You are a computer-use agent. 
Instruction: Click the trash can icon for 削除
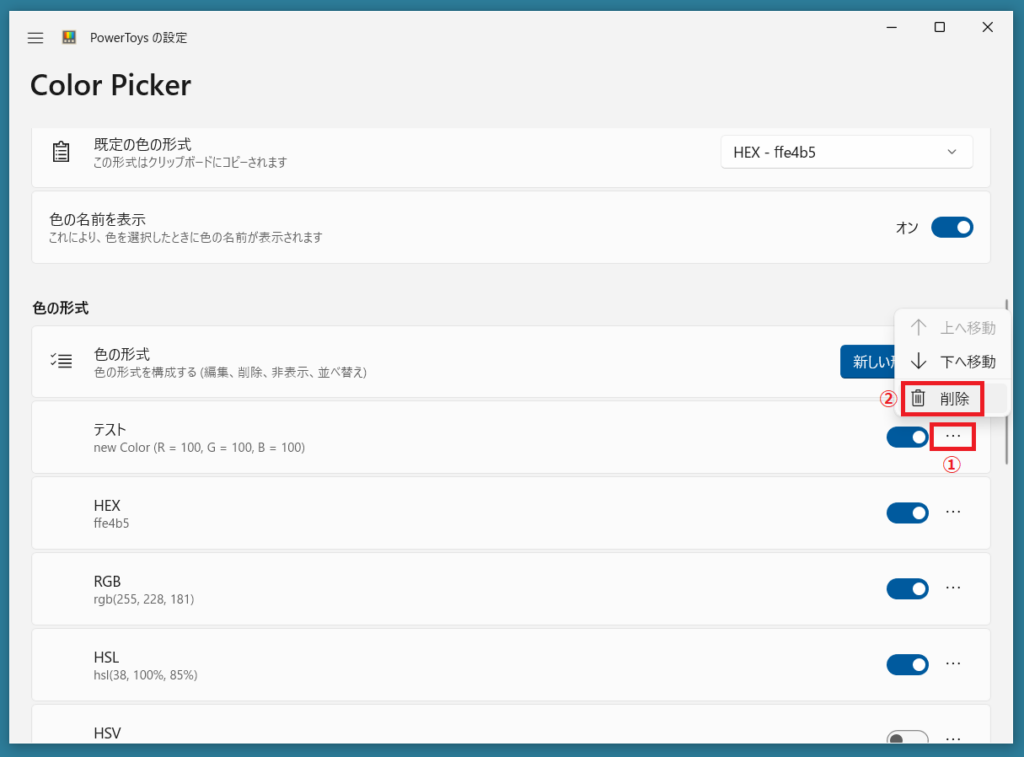pyautogui.click(x=918, y=398)
